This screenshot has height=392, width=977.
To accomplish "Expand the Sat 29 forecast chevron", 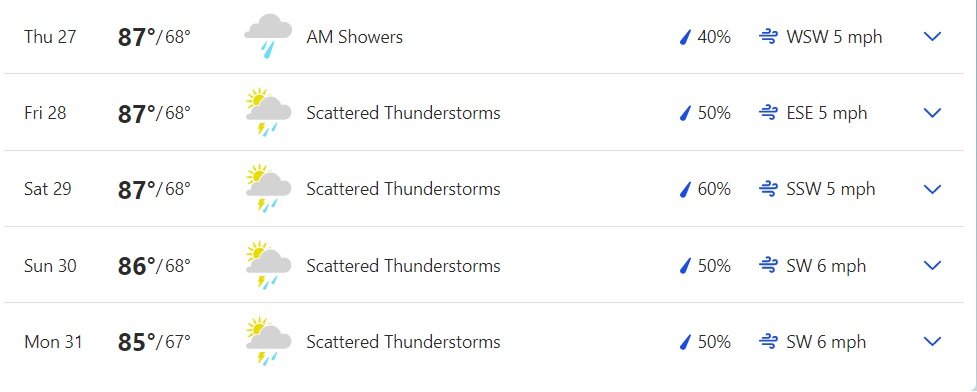I will (x=932, y=189).
